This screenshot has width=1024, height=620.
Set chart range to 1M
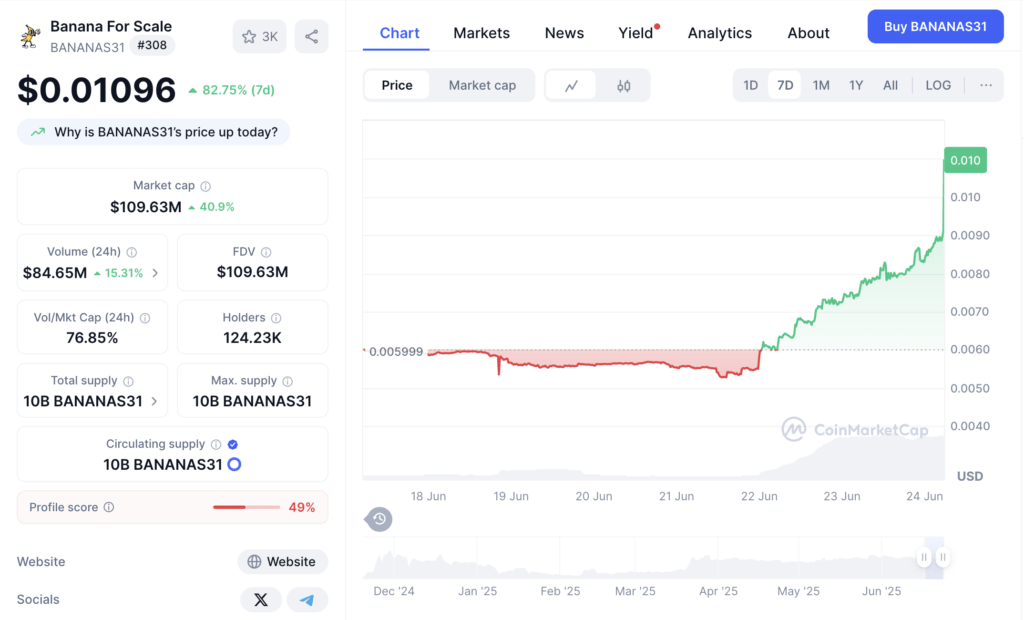pyautogui.click(x=821, y=86)
